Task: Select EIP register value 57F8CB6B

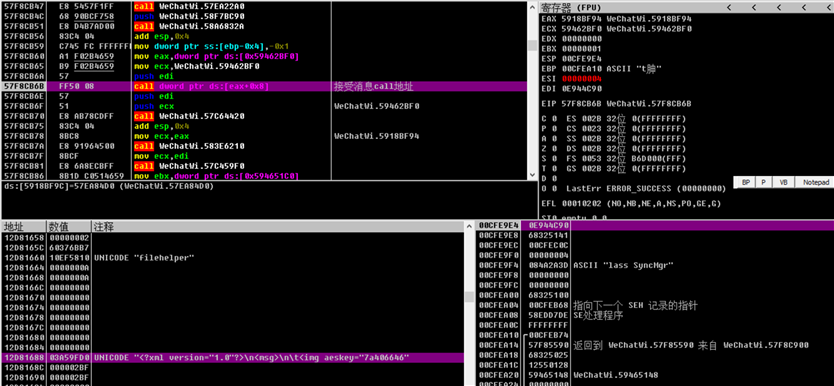Action: (x=581, y=103)
